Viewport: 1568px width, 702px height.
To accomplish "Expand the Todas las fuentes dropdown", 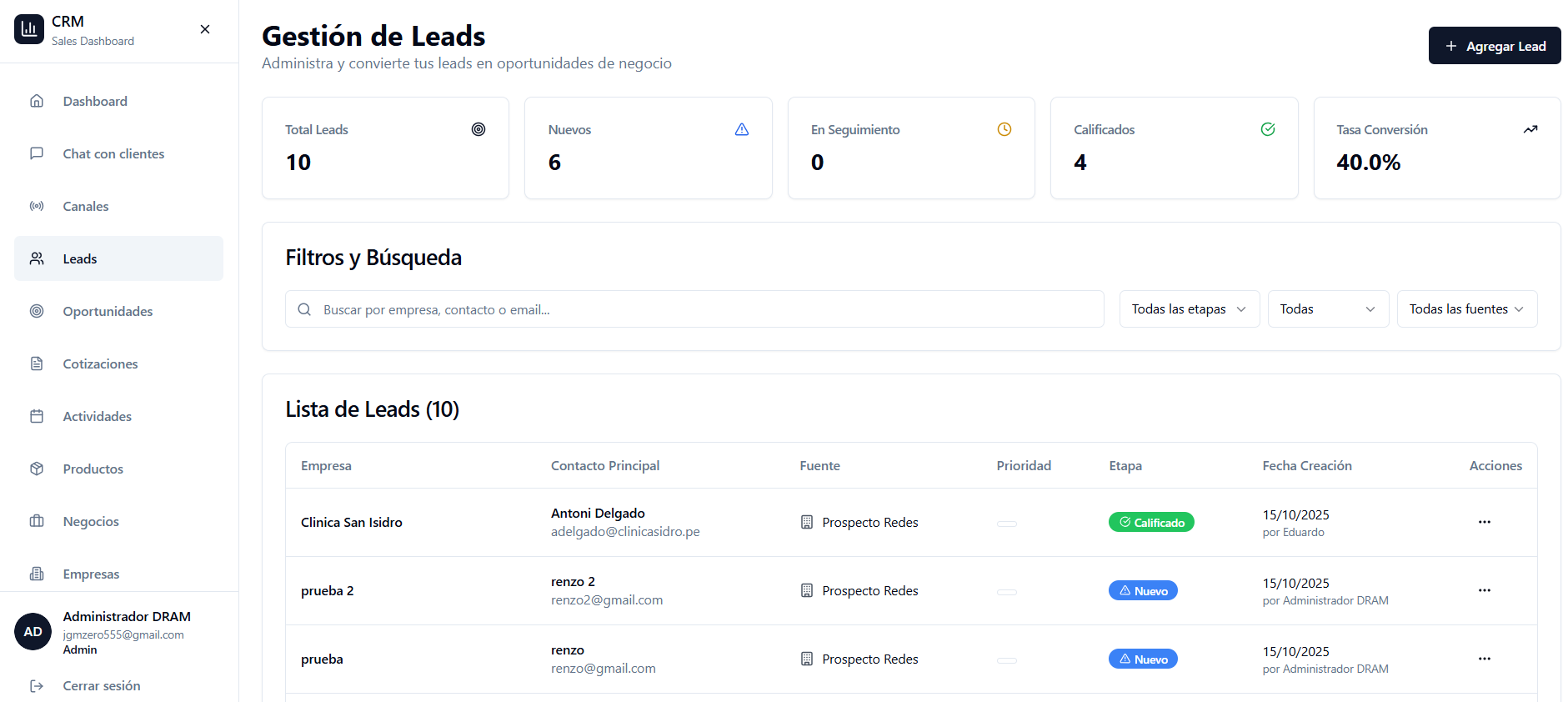I will [x=1466, y=309].
